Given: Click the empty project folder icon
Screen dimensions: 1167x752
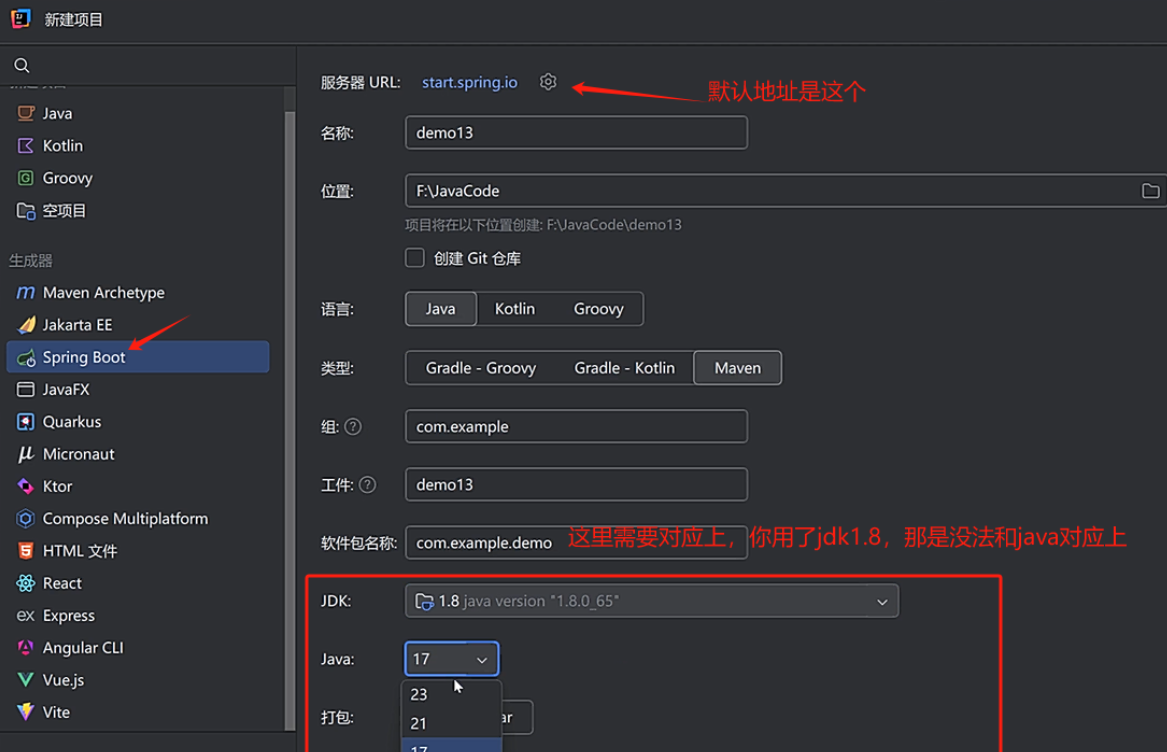Looking at the screenshot, I should 25,211.
